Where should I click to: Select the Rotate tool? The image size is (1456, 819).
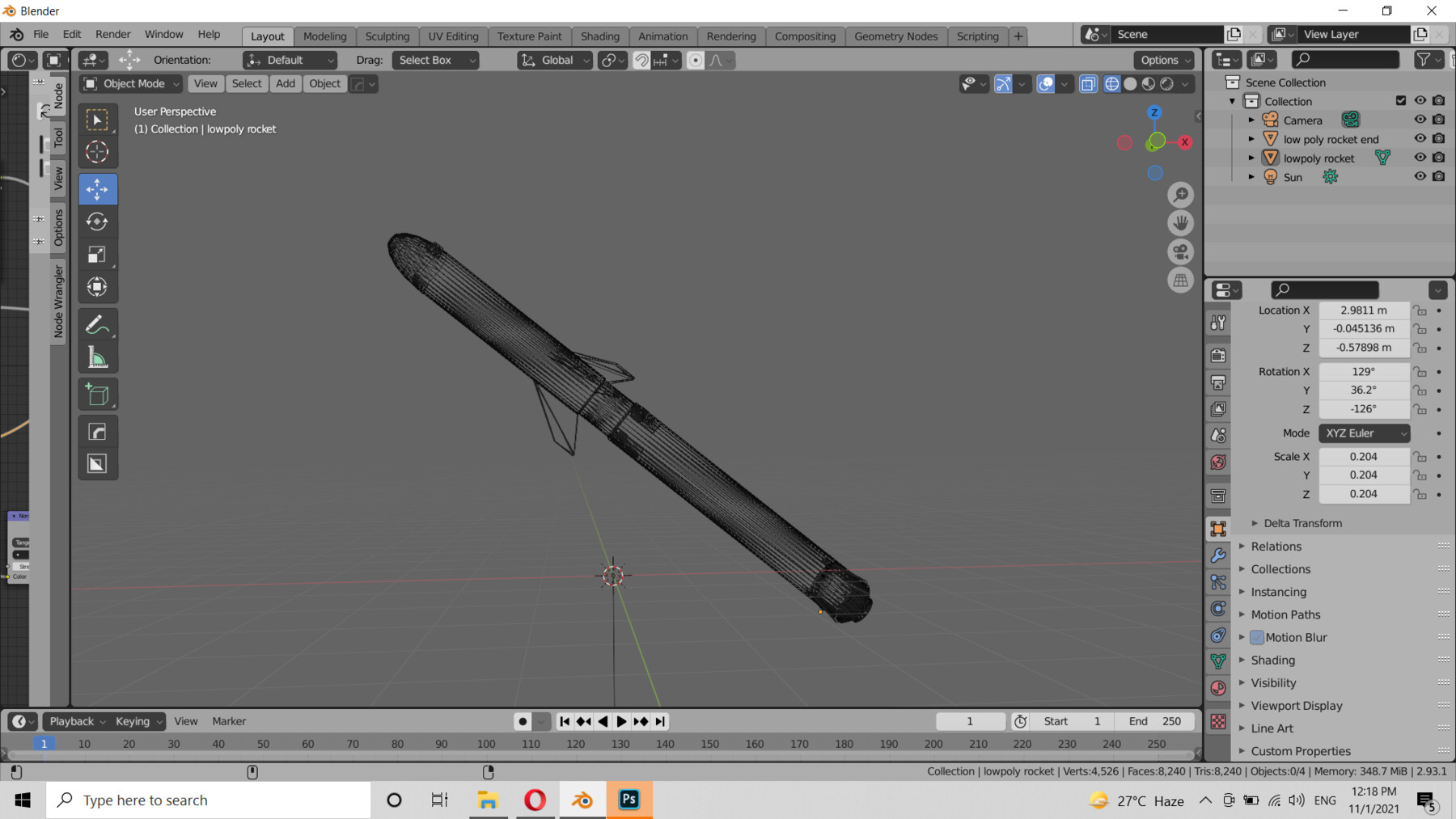(98, 222)
